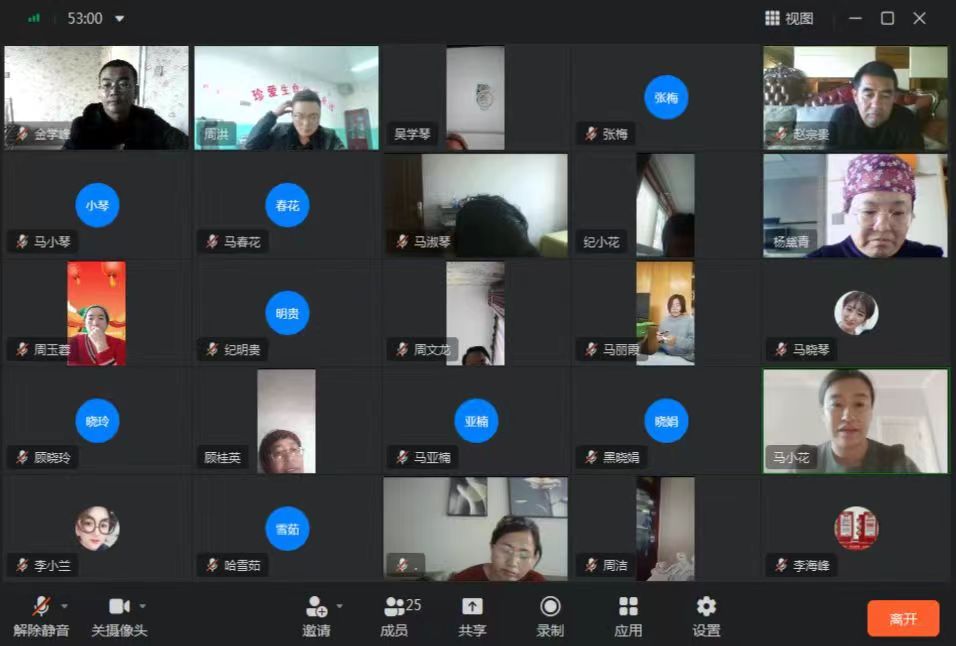The image size is (956, 646).
Task: Expand camera options arrow beside 关摄像头
Action: (143, 606)
